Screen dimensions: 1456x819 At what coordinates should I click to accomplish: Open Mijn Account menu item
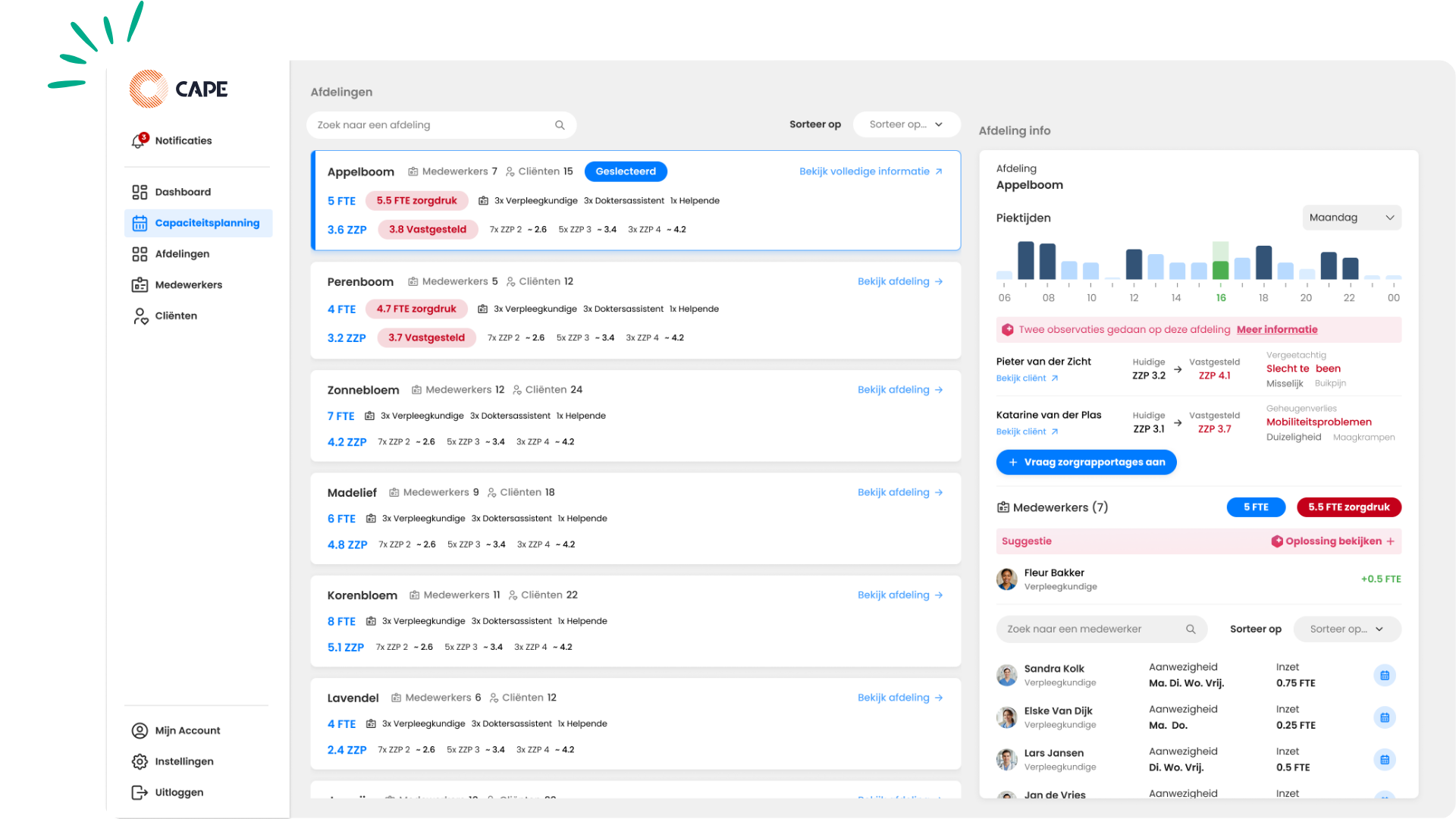click(187, 731)
